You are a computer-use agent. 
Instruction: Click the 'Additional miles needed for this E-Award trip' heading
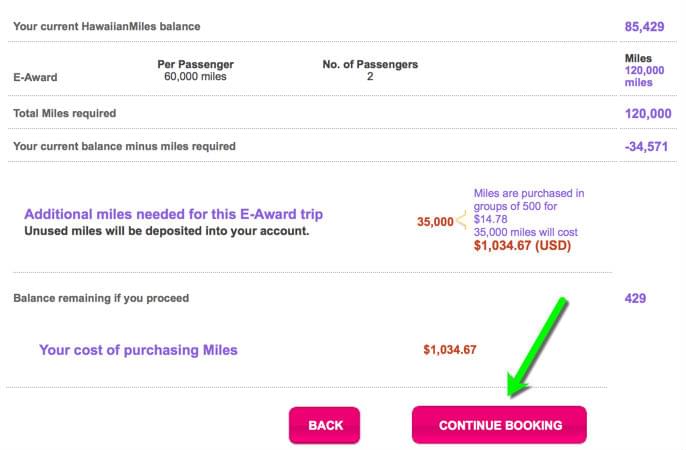(x=174, y=214)
